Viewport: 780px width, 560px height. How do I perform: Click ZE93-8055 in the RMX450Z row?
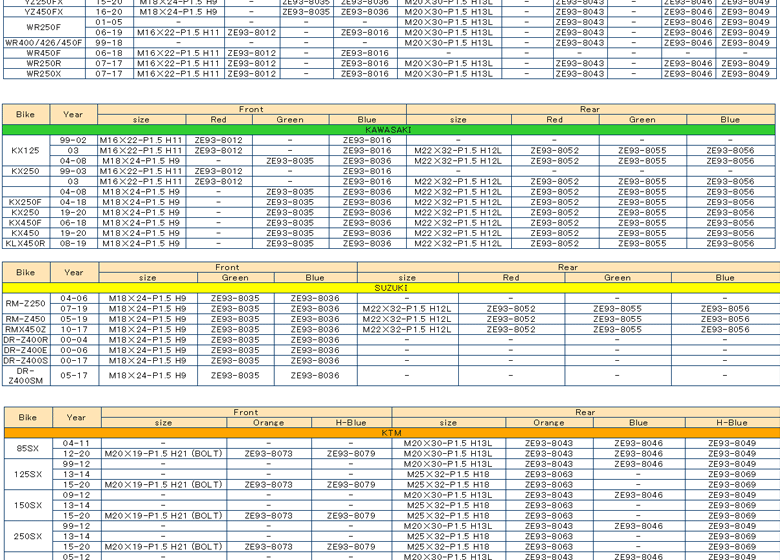618,330
